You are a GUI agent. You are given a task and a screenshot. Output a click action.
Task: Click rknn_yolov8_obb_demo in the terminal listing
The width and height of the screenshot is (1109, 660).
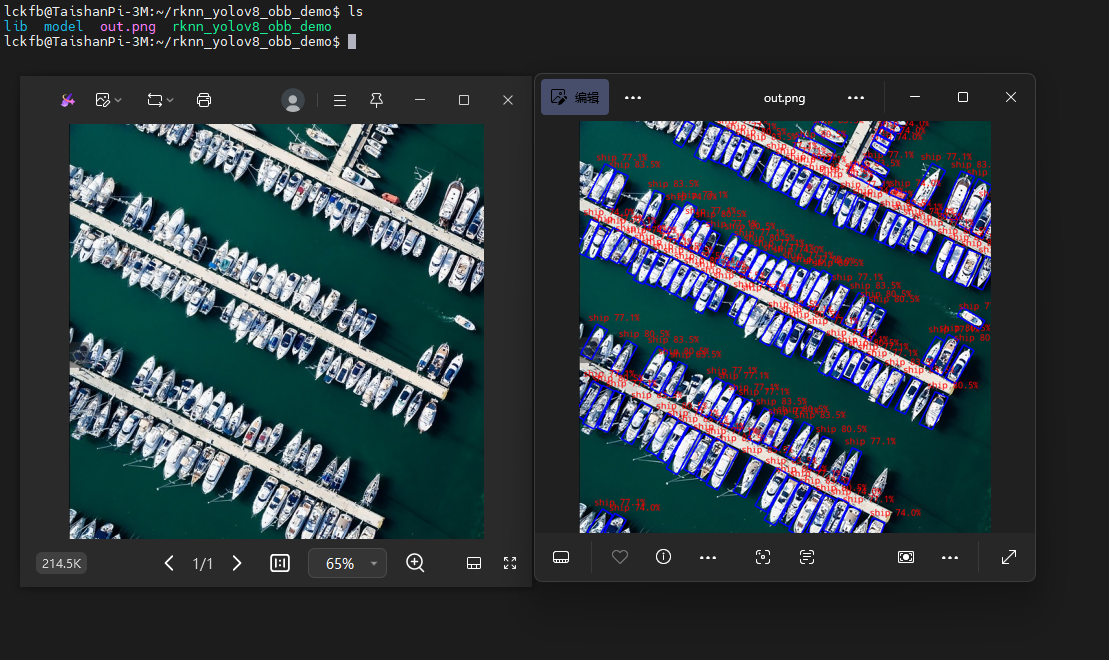[x=252, y=27]
